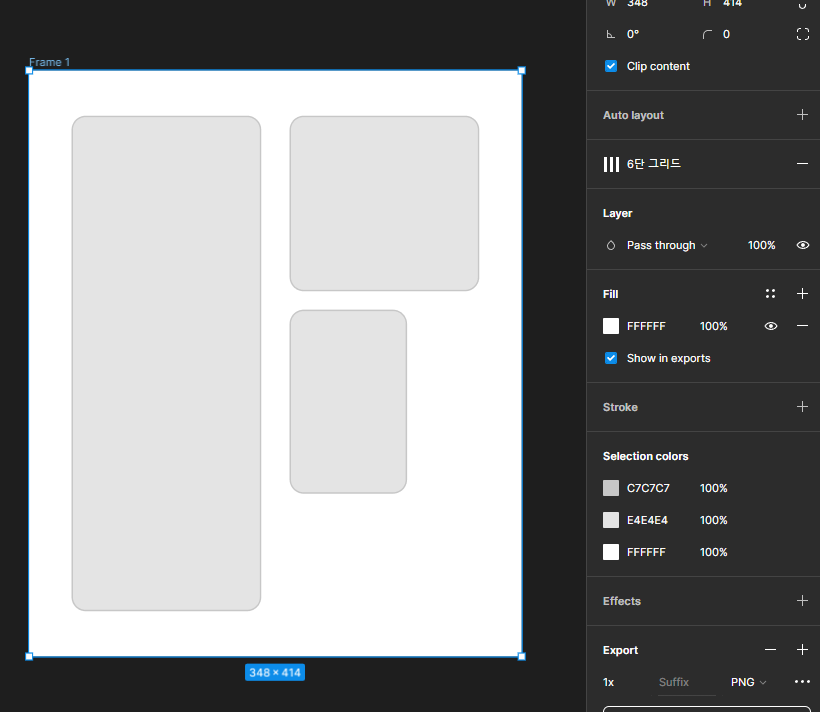820x712 pixels.
Task: Open the PNG export format dropdown
Action: (748, 682)
